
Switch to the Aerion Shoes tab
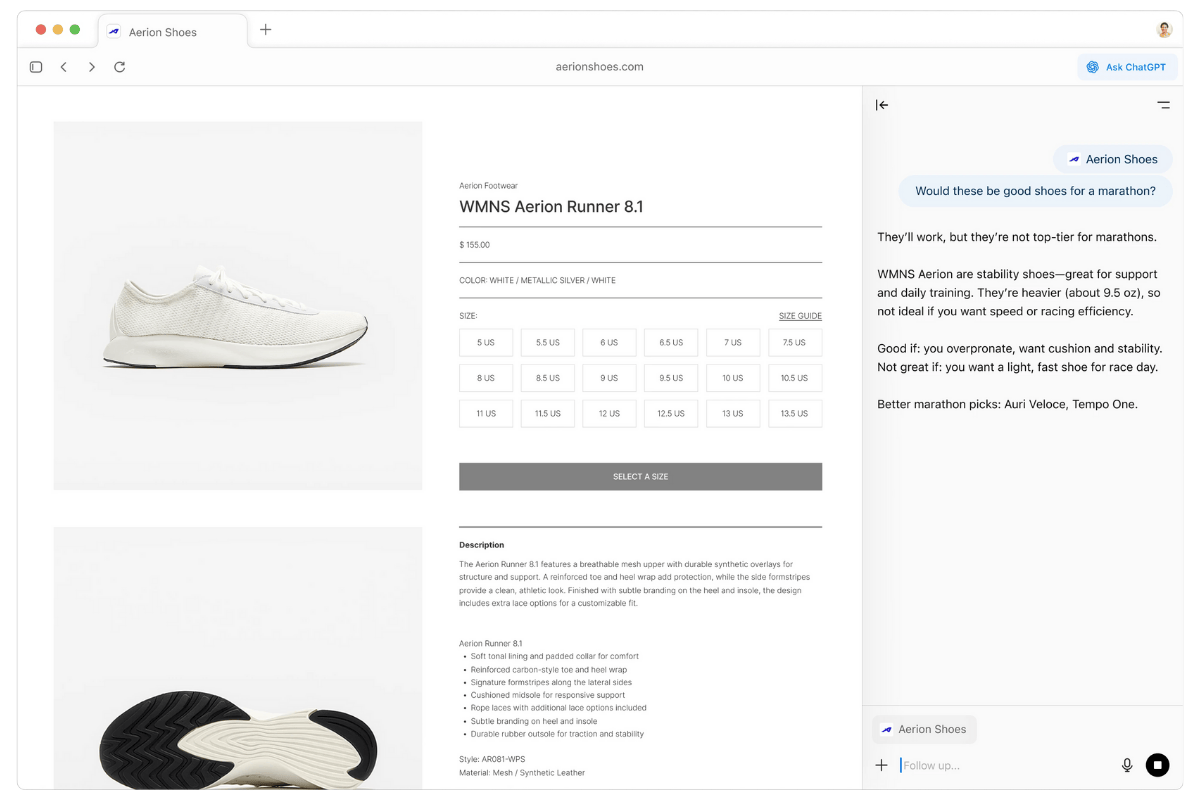click(x=172, y=32)
